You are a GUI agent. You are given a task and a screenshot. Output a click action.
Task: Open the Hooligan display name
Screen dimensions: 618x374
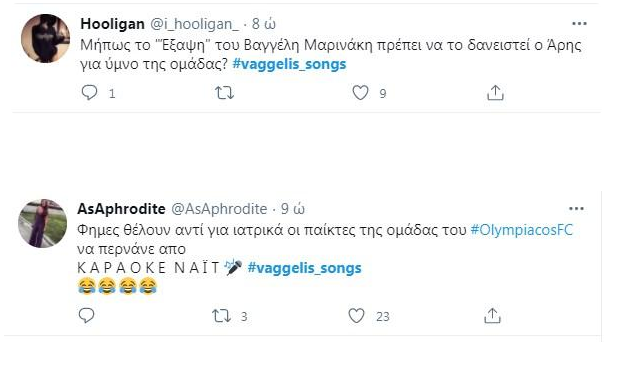coord(112,24)
